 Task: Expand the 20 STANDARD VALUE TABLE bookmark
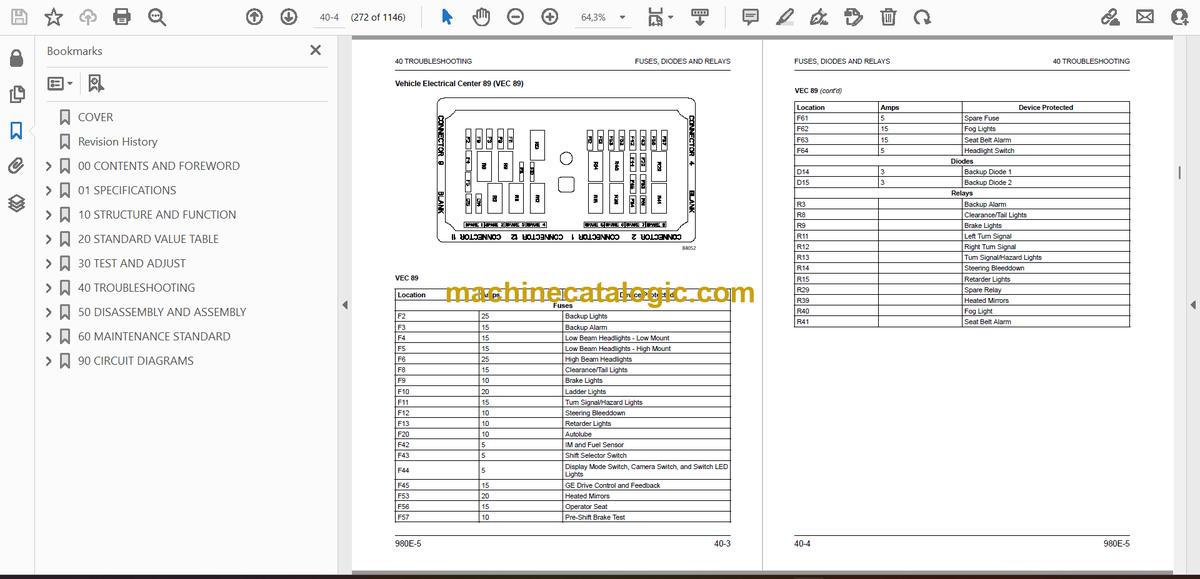[x=49, y=239]
